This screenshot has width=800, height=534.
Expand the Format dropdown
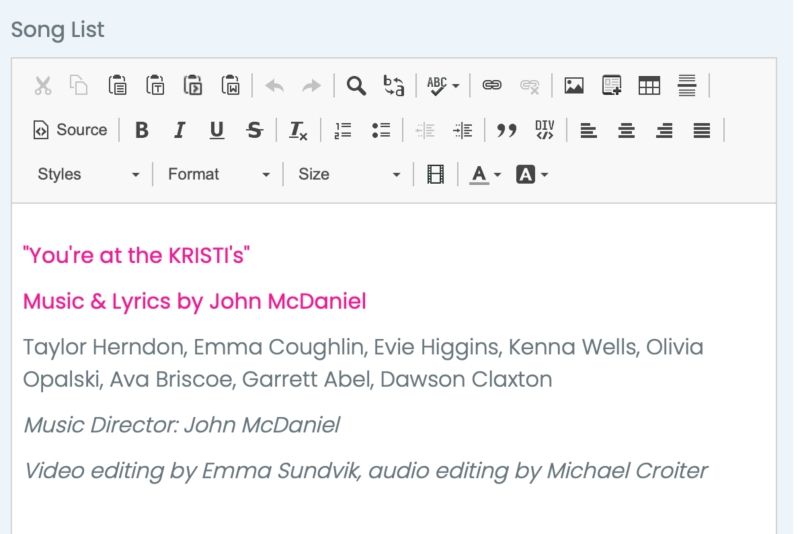(218, 174)
